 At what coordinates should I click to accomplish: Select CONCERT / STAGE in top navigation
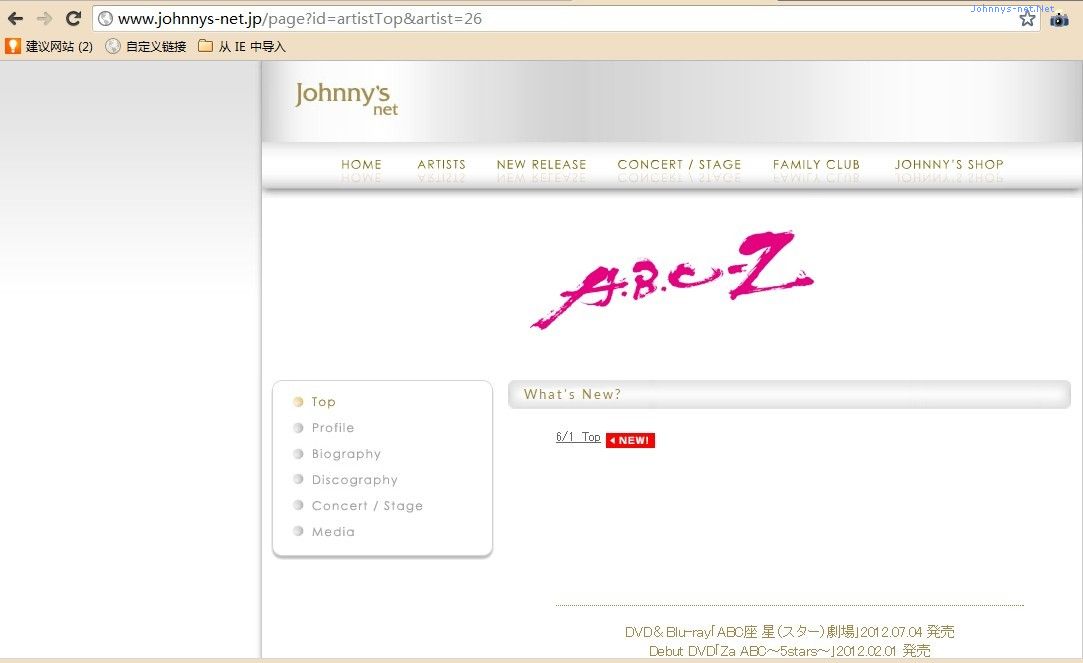point(679,164)
